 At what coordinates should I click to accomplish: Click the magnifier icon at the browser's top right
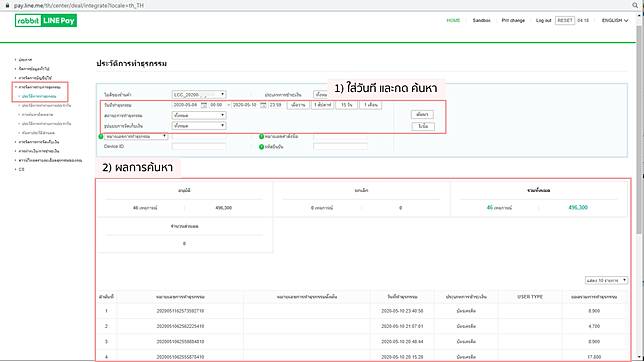(x=635, y=5)
